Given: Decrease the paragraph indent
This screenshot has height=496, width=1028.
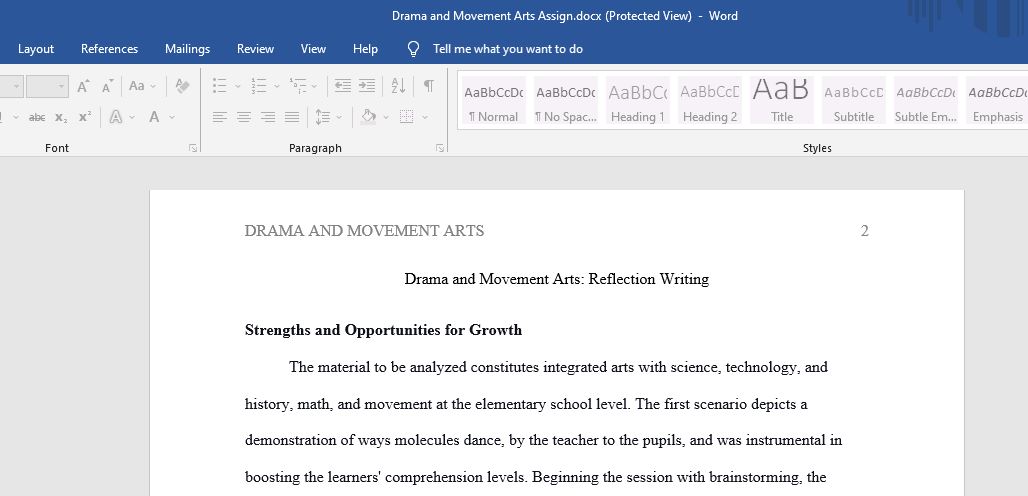Looking at the screenshot, I should tap(342, 86).
